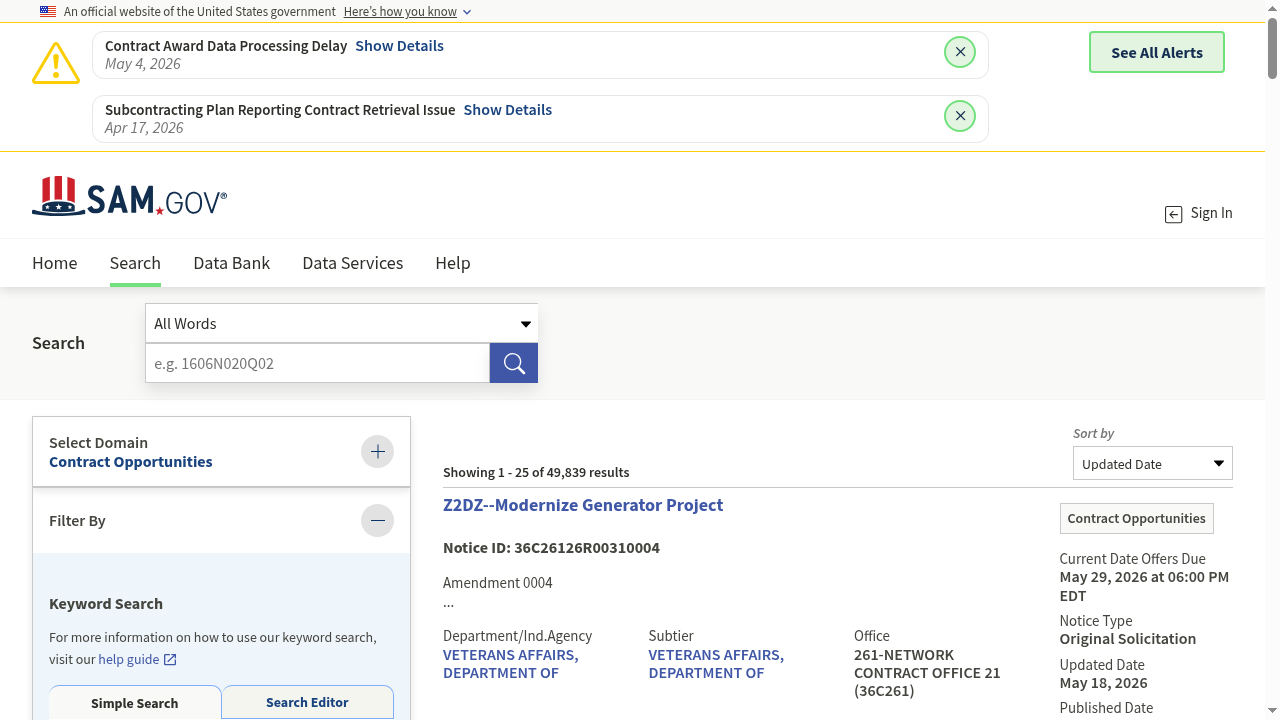1280x720 pixels.
Task: Click the yellow warning triangle alert icon
Action: point(56,63)
